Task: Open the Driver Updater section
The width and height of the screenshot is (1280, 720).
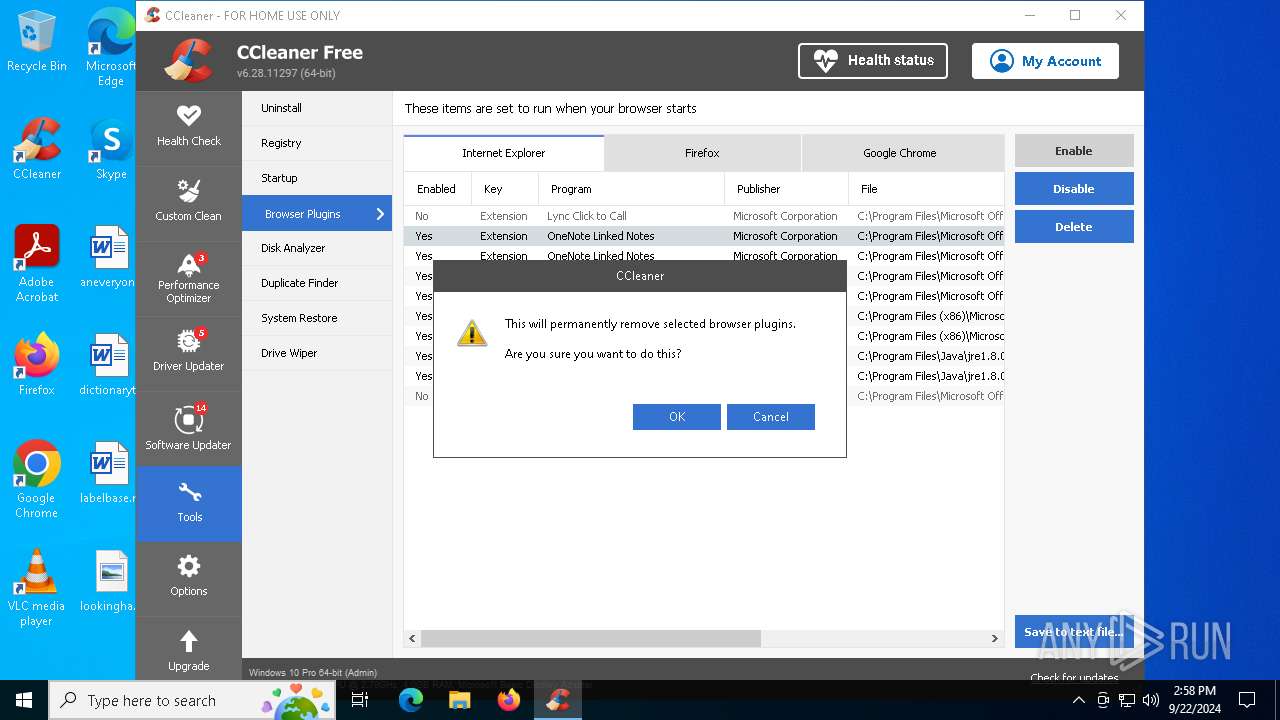Action: point(188,352)
